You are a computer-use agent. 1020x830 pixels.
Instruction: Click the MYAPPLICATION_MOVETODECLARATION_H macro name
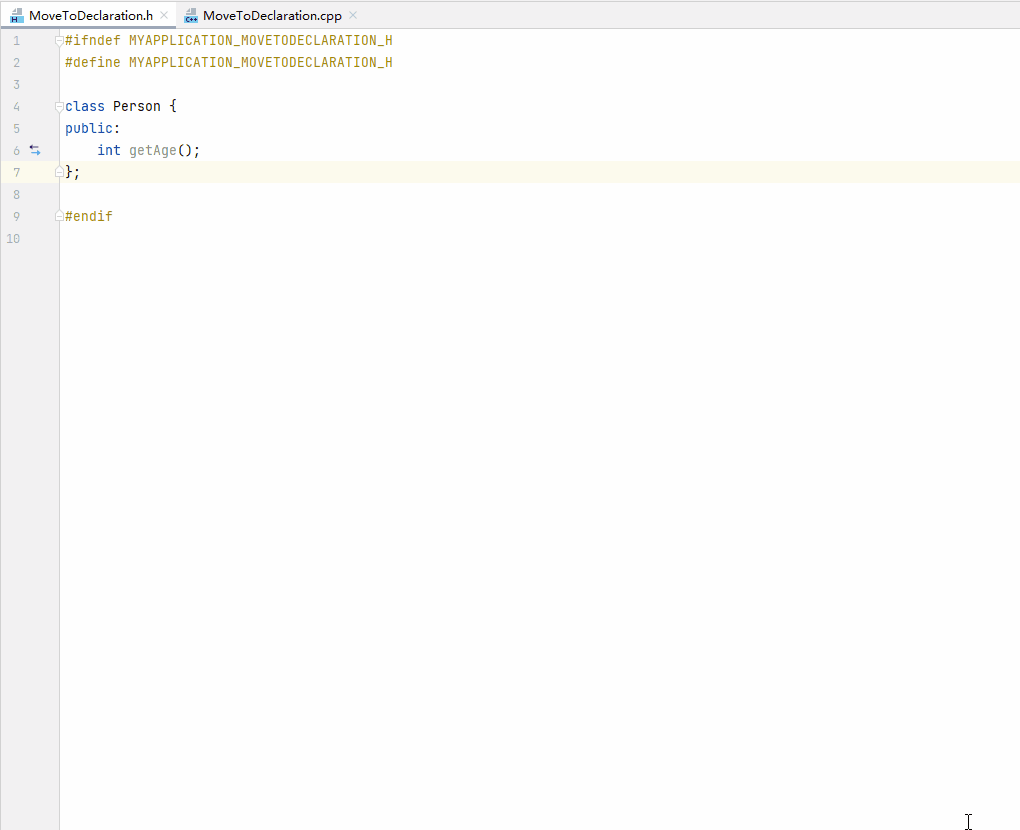click(260, 40)
